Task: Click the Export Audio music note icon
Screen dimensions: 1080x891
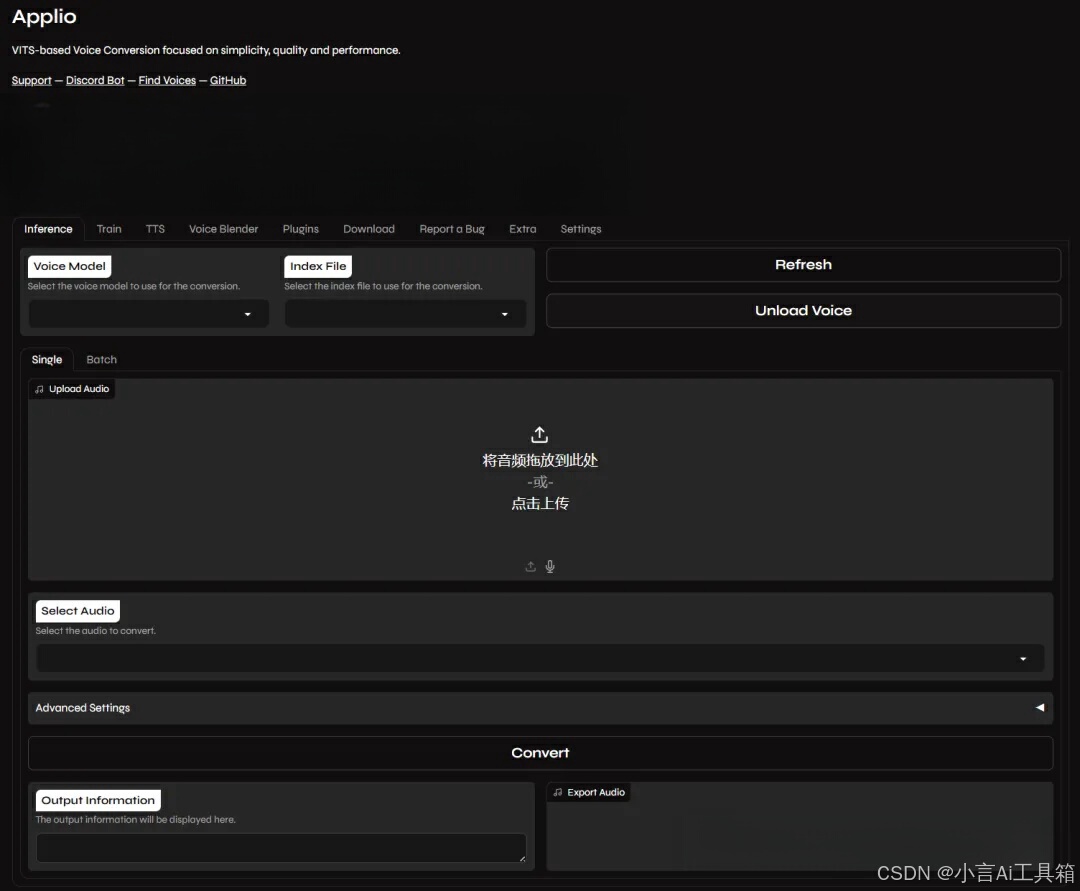Action: tap(558, 793)
